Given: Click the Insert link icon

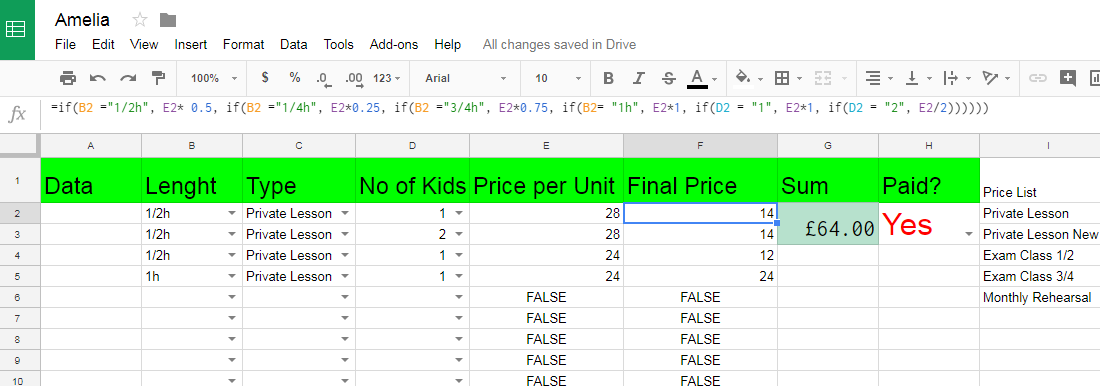Looking at the screenshot, I should 1038,78.
